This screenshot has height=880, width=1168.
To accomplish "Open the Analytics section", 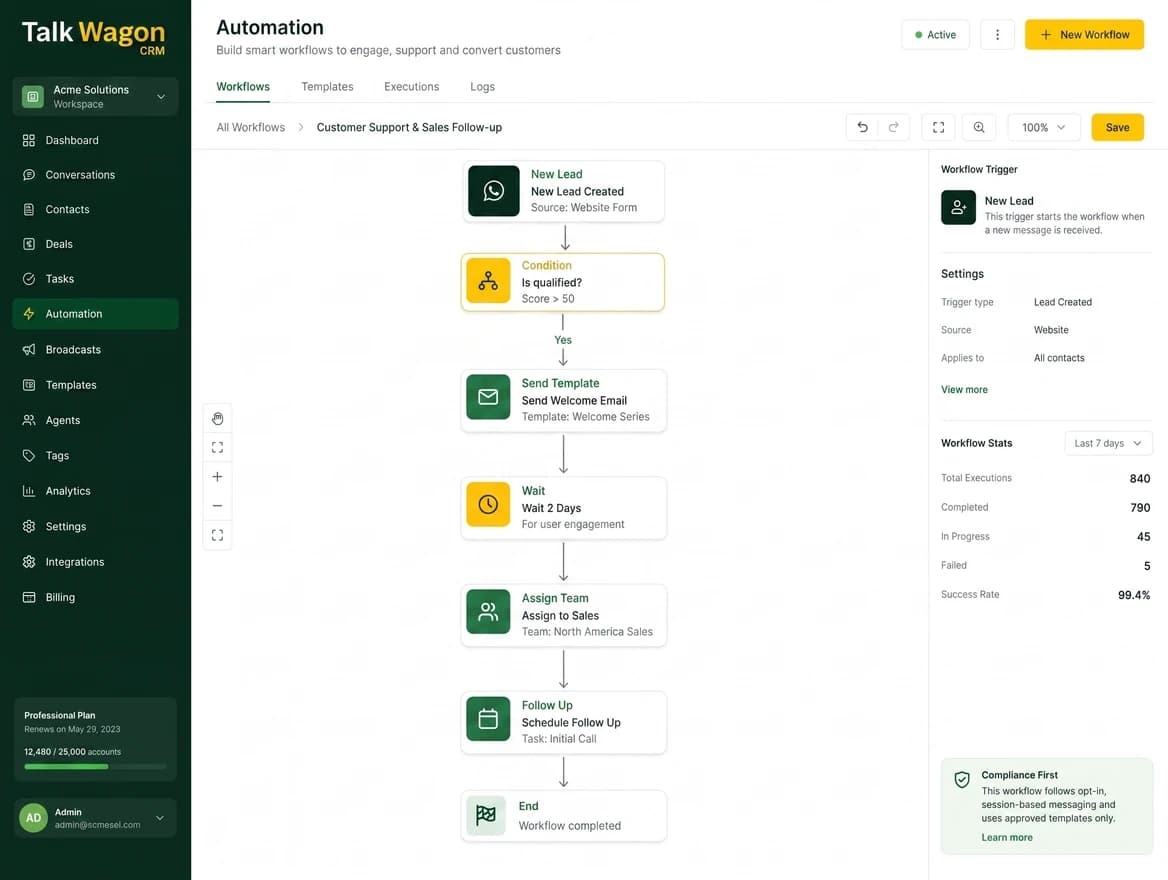I will tap(95, 491).
